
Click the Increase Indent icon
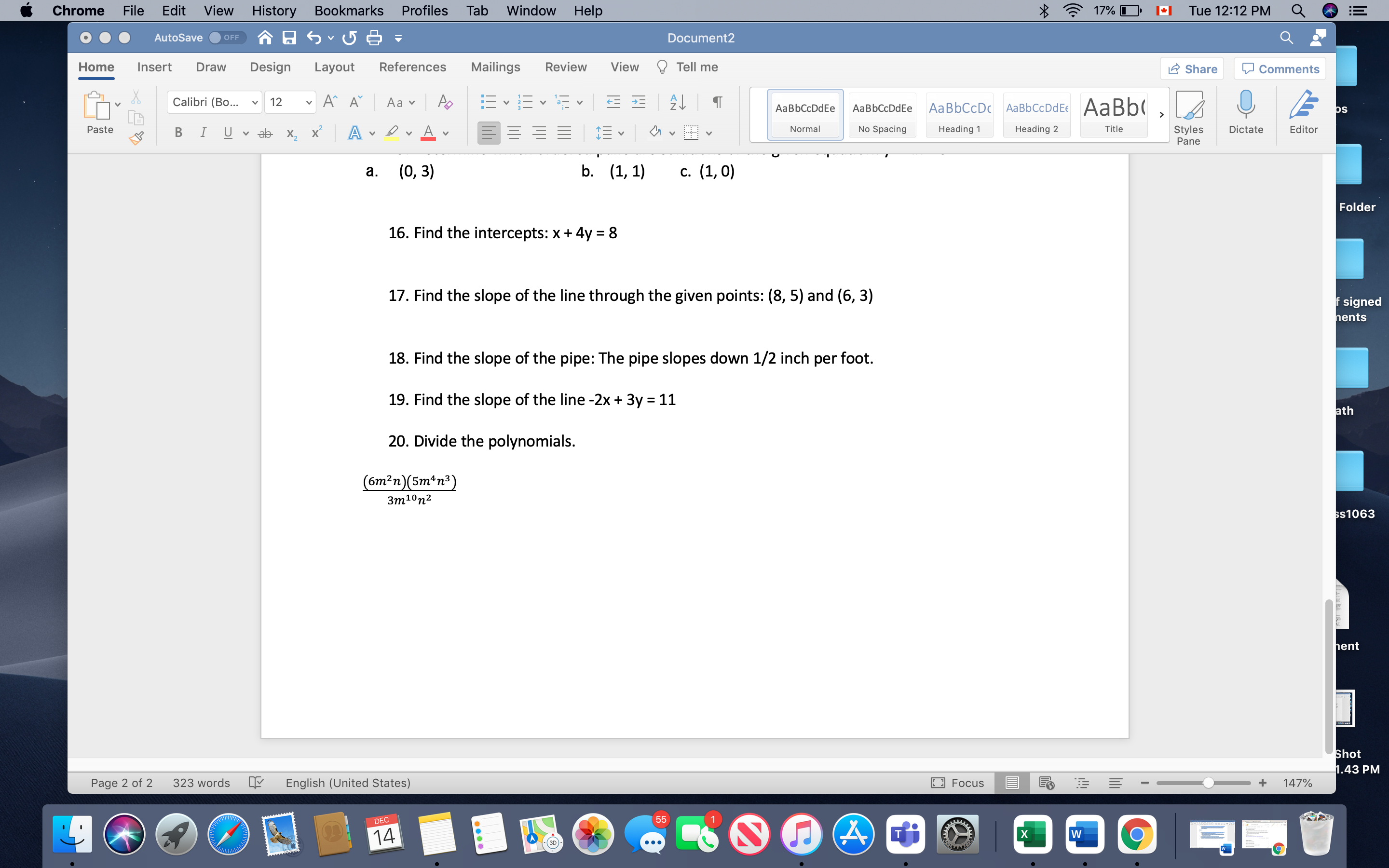pos(638,102)
